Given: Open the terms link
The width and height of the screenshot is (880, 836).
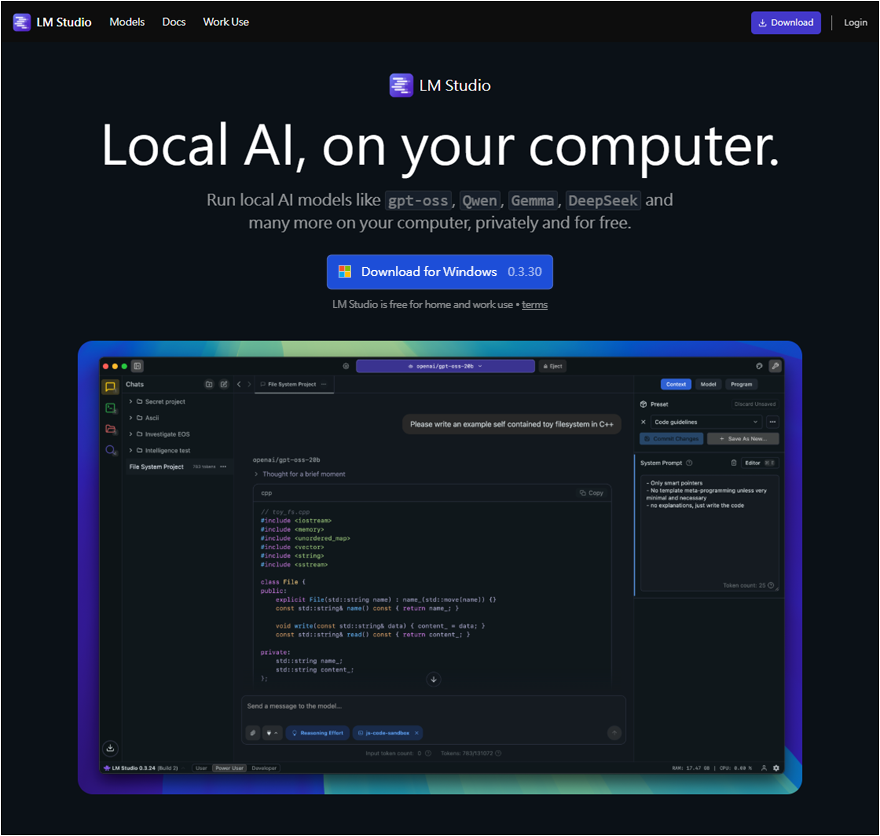Looking at the screenshot, I should [534, 305].
